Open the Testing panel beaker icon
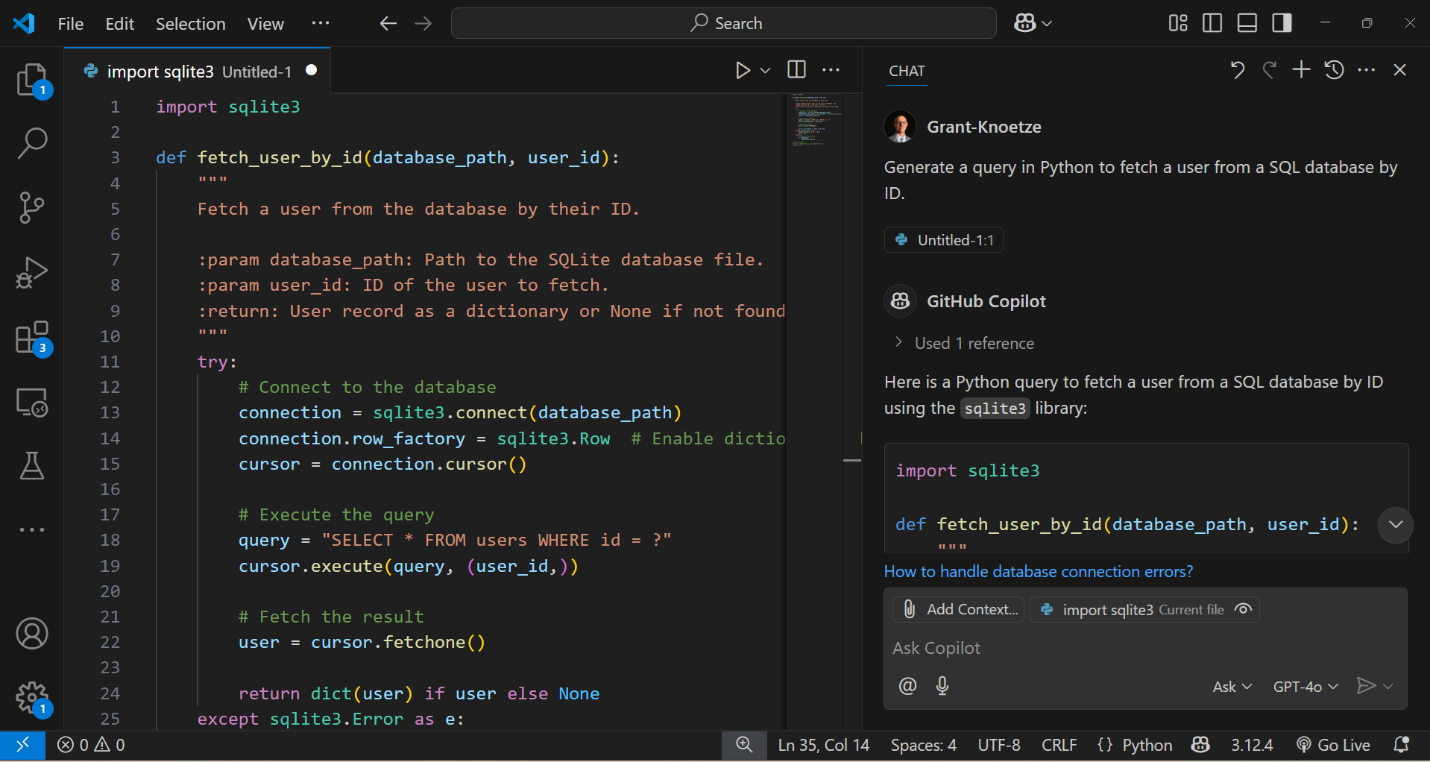This screenshot has height=762, width=1430. (x=32, y=465)
